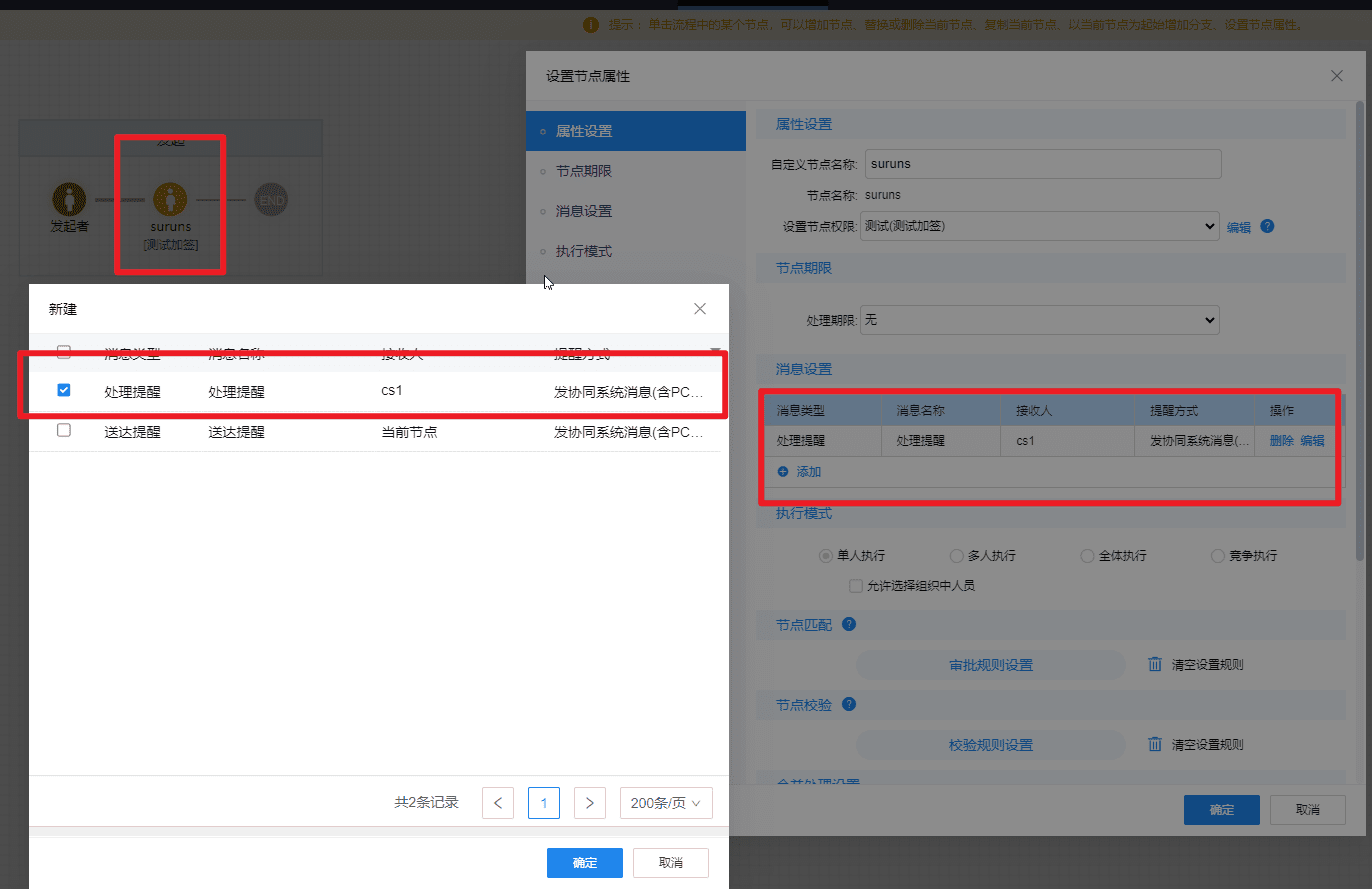Viewport: 1372px width, 889px height.
Task: Click 取消 button in 设置节点属性 dialog
Action: pos(1307,810)
